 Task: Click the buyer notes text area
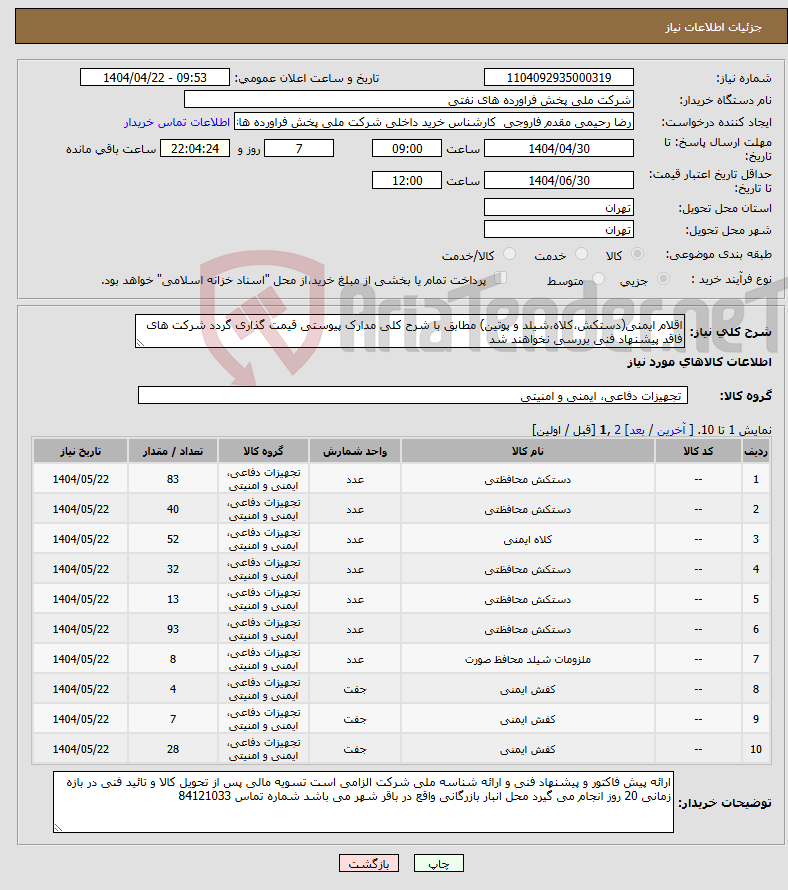pyautogui.click(x=363, y=802)
